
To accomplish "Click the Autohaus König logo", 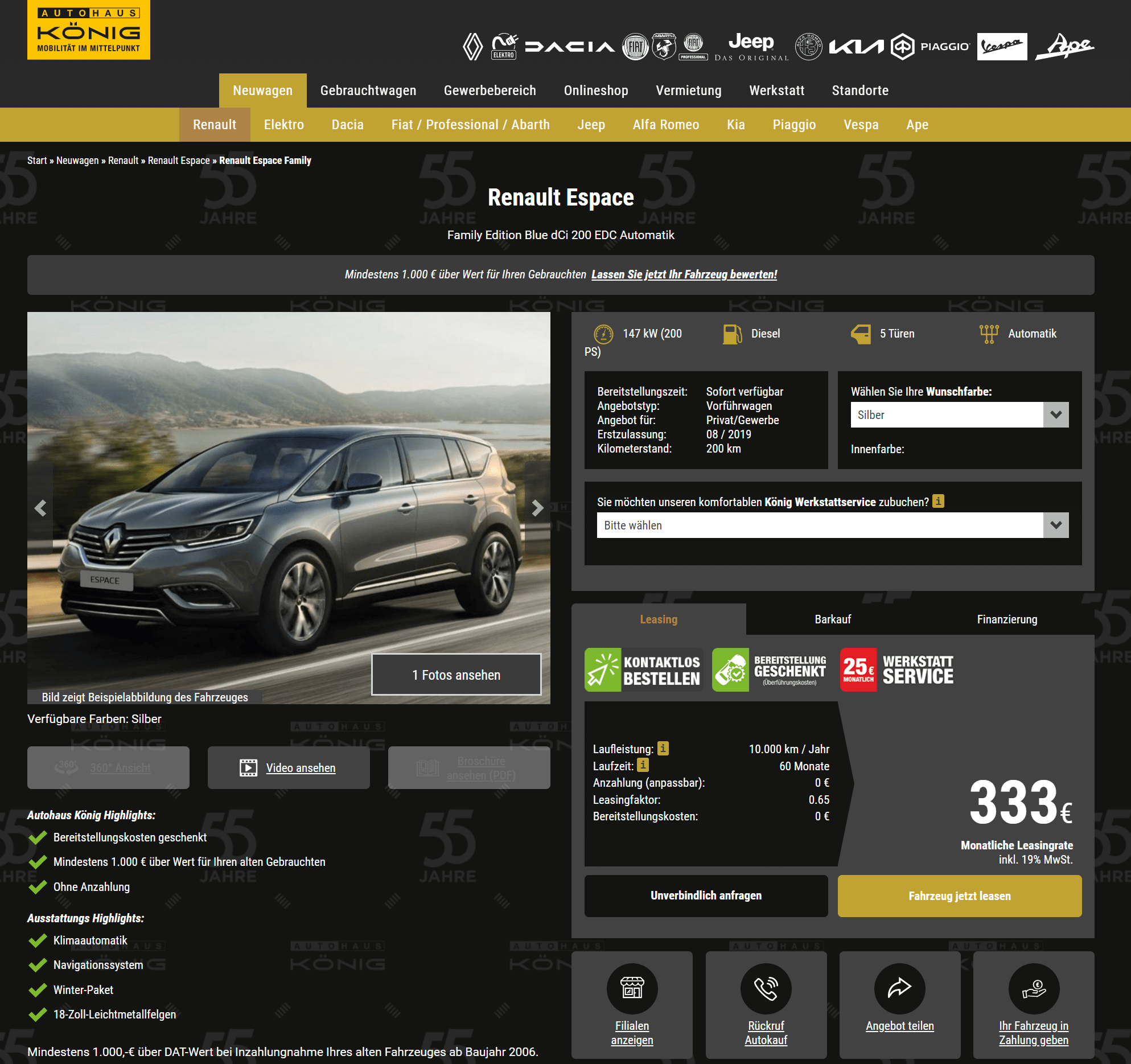I will click(x=89, y=30).
